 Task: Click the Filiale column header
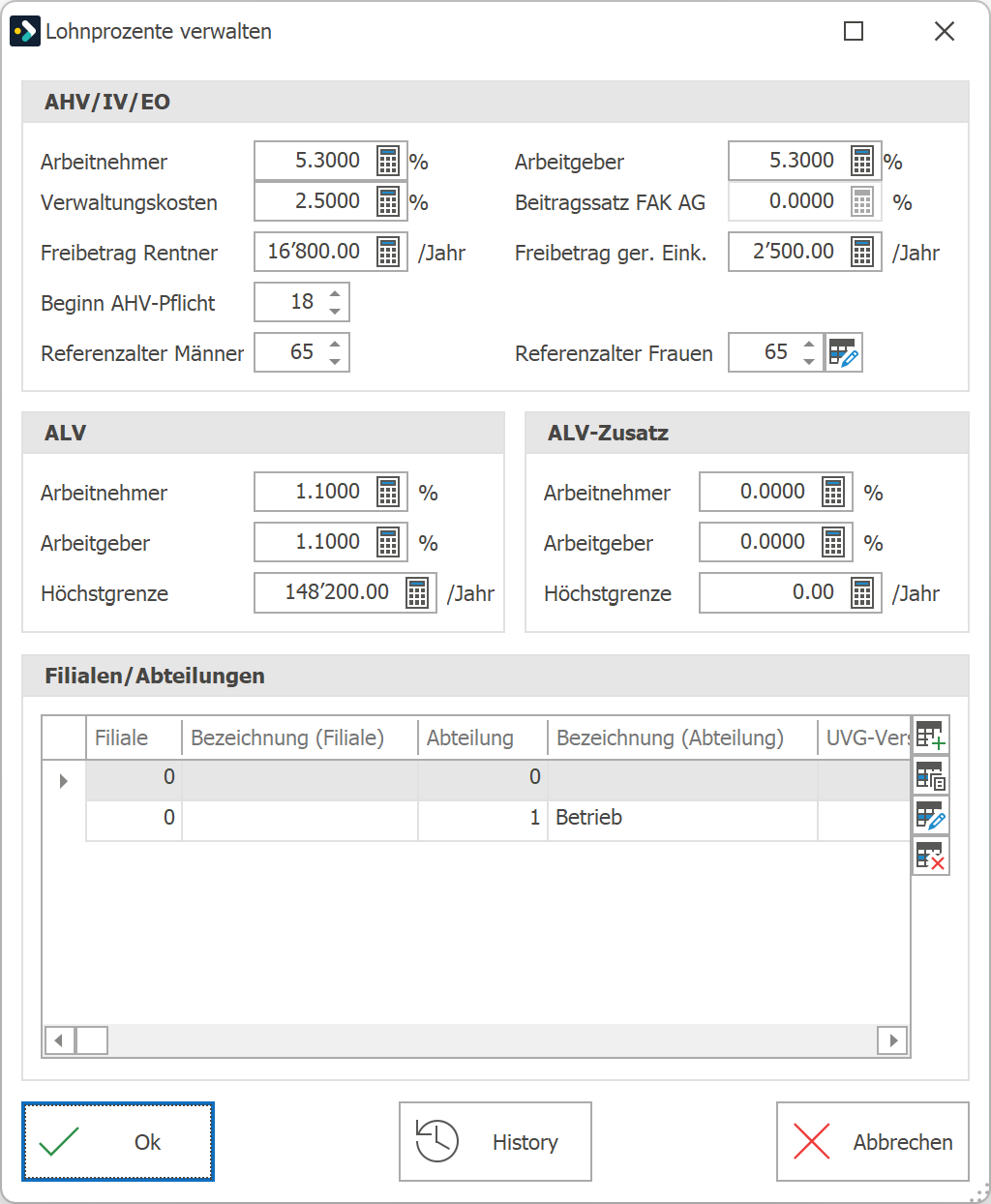coord(135,737)
